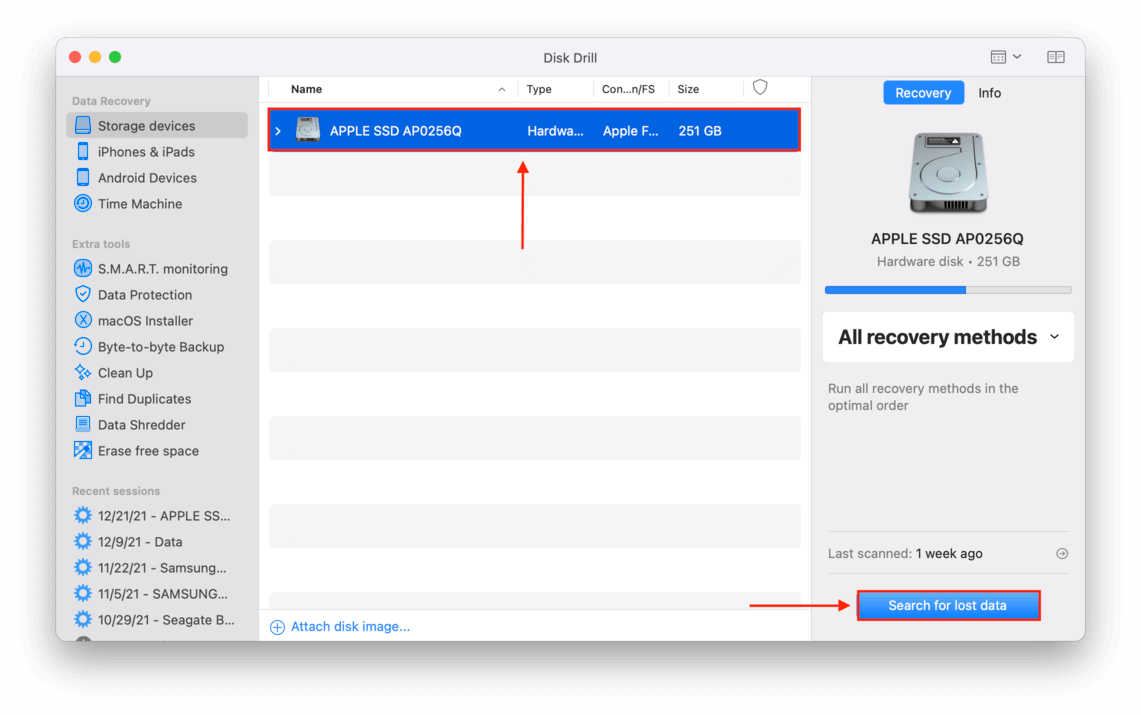The image size is (1141, 715).
Task: Open the Clean Up sparkle icon
Action: pyautogui.click(x=83, y=372)
